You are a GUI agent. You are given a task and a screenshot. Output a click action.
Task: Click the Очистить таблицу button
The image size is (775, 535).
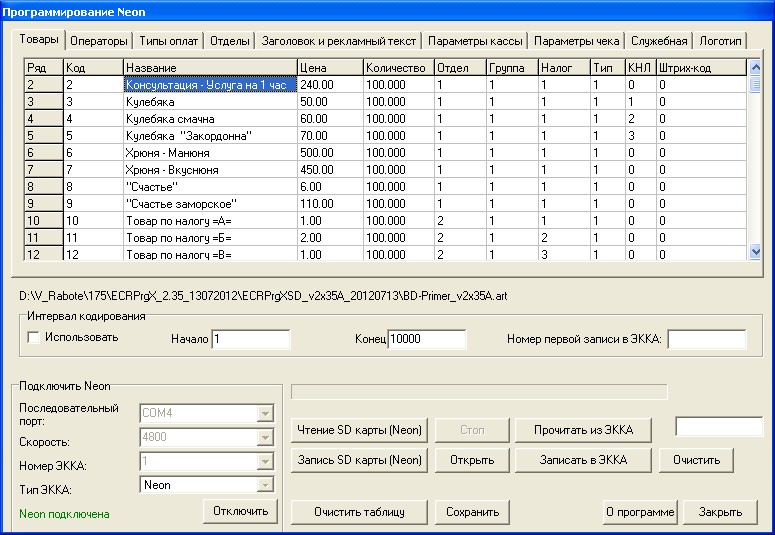pyautogui.click(x=359, y=512)
